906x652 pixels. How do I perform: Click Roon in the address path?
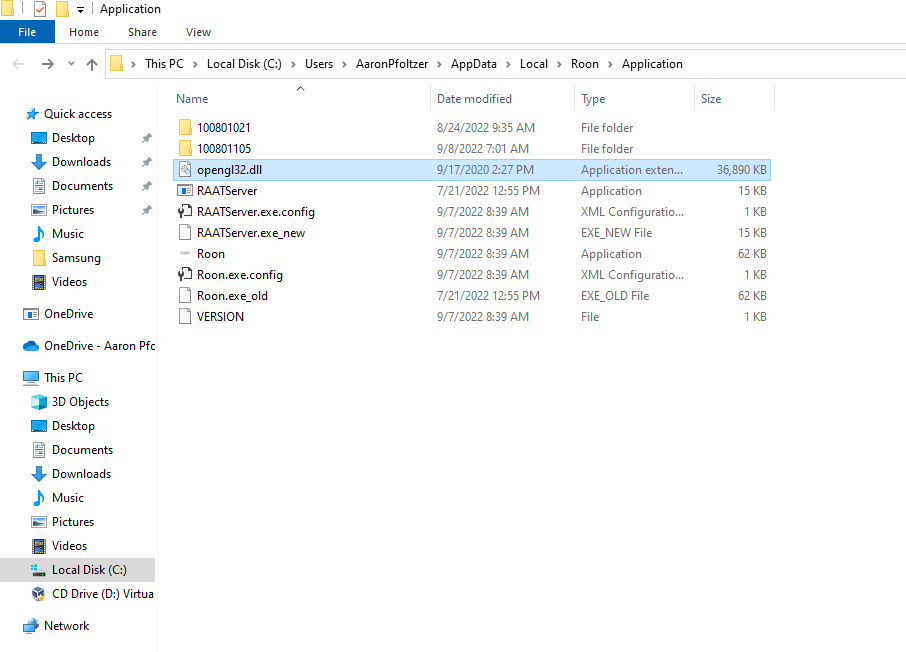[x=585, y=64]
